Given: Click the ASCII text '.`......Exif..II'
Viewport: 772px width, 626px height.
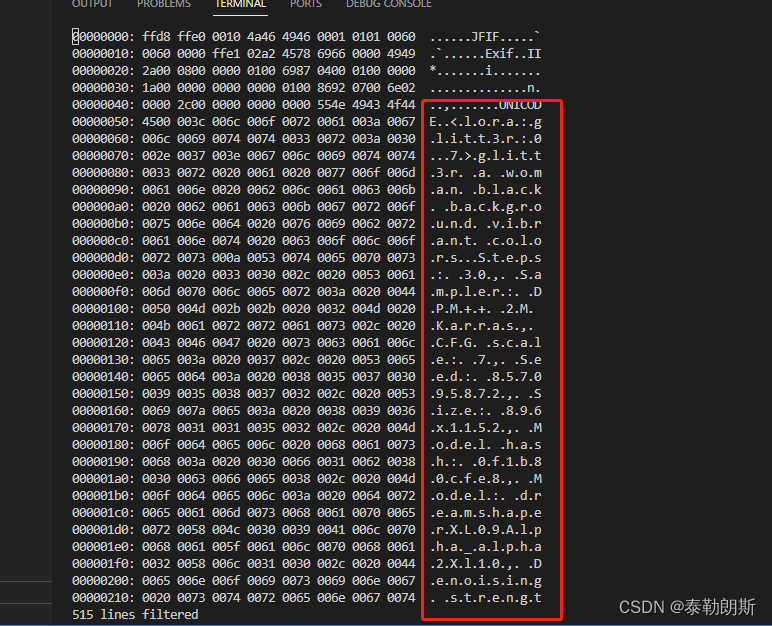Looking at the screenshot, I should click(x=485, y=53).
